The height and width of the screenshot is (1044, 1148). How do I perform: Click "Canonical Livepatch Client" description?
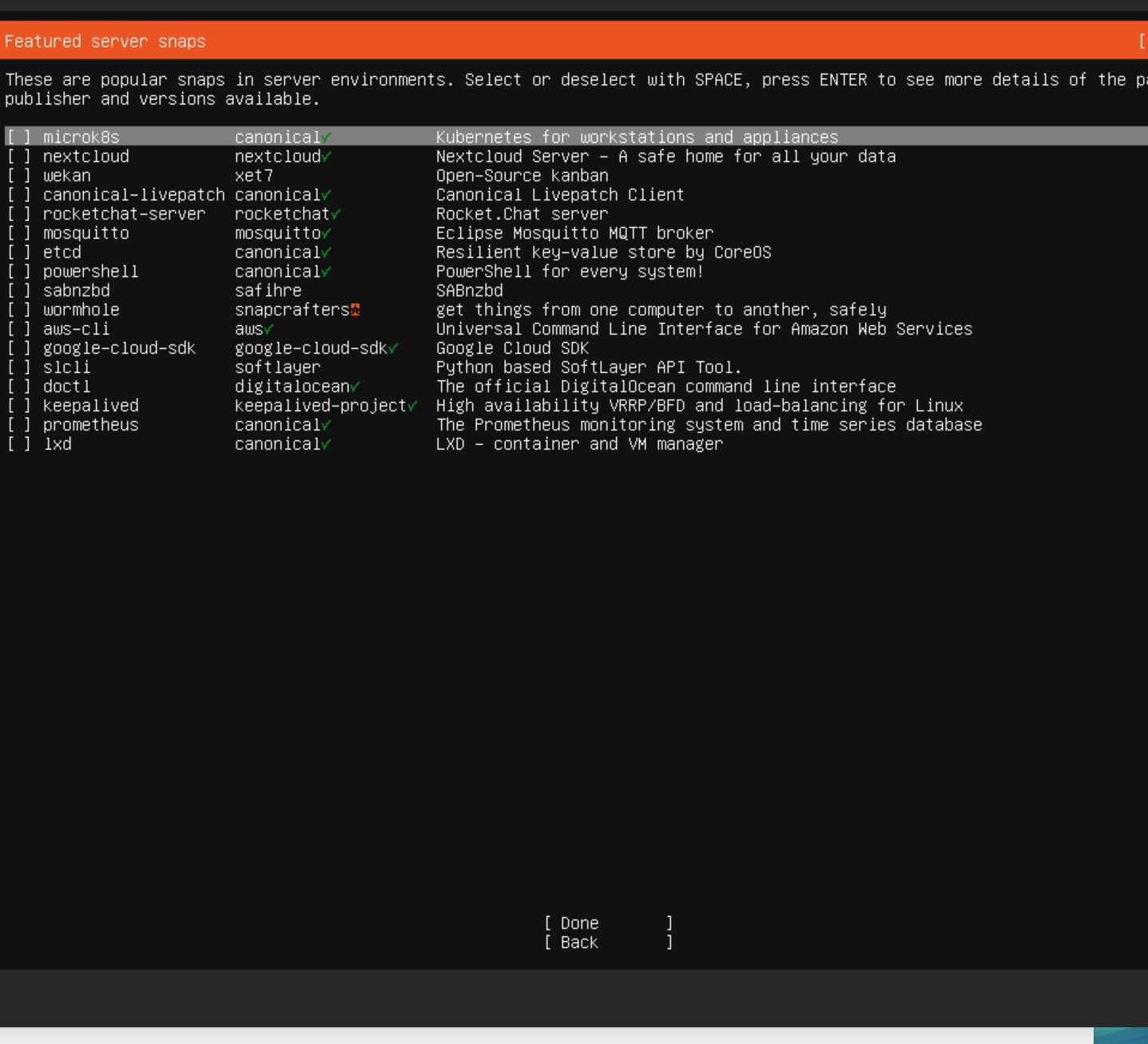560,195
